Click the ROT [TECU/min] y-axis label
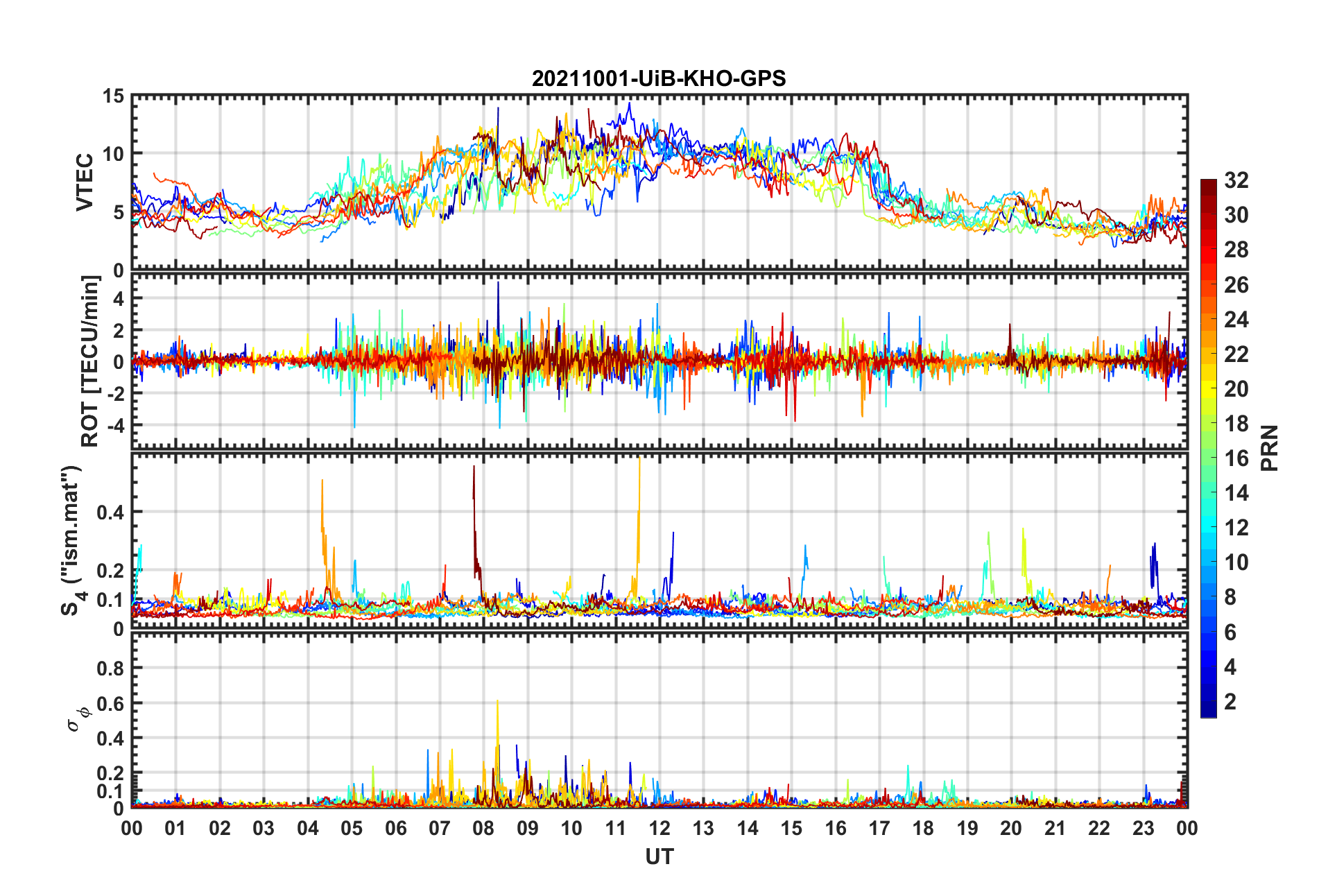Screen dimensions: 1319x896 pos(90,361)
